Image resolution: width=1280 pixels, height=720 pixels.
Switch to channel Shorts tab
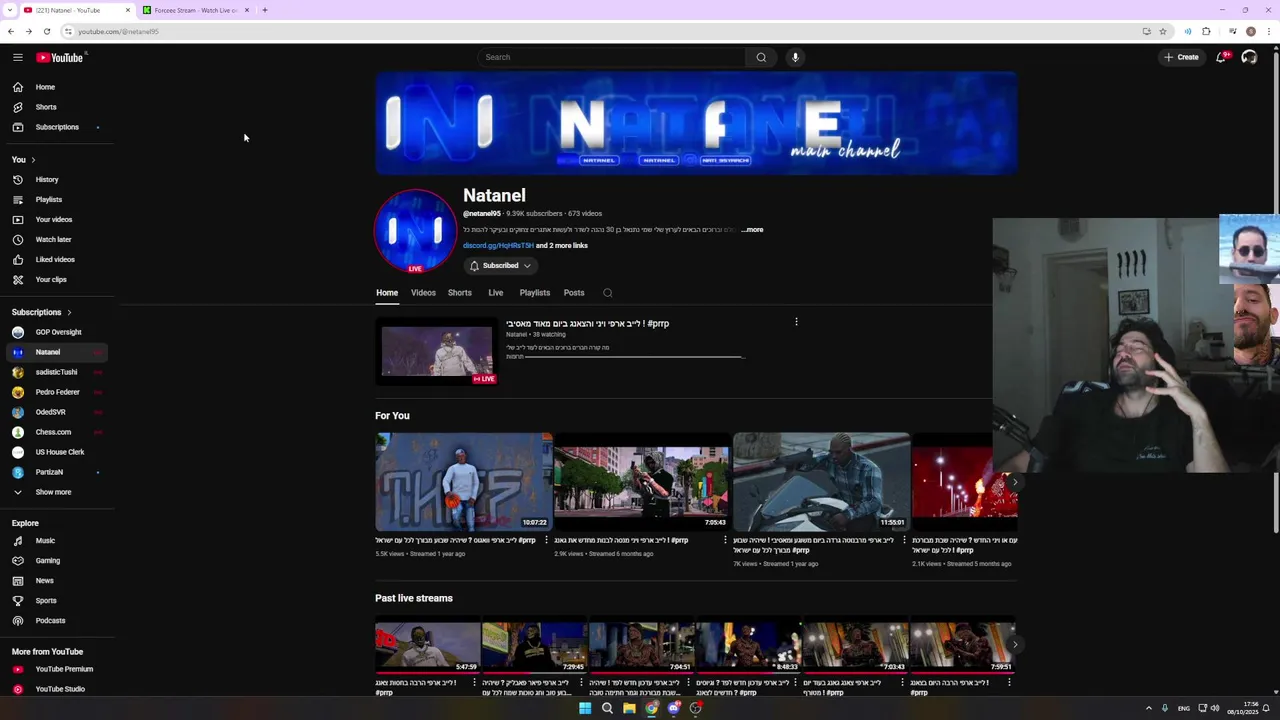coord(460,293)
